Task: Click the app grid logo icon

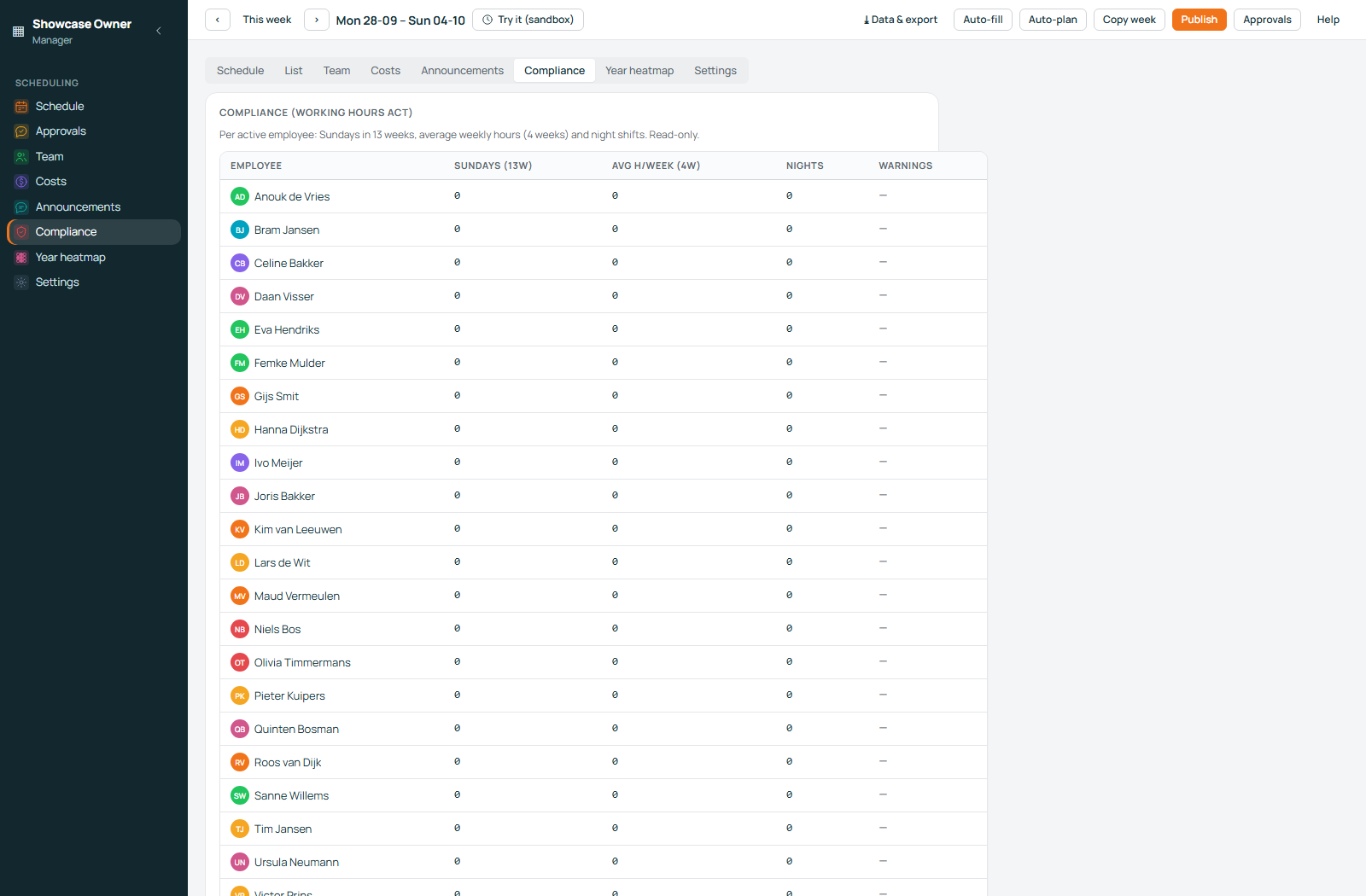Action: pos(18,32)
